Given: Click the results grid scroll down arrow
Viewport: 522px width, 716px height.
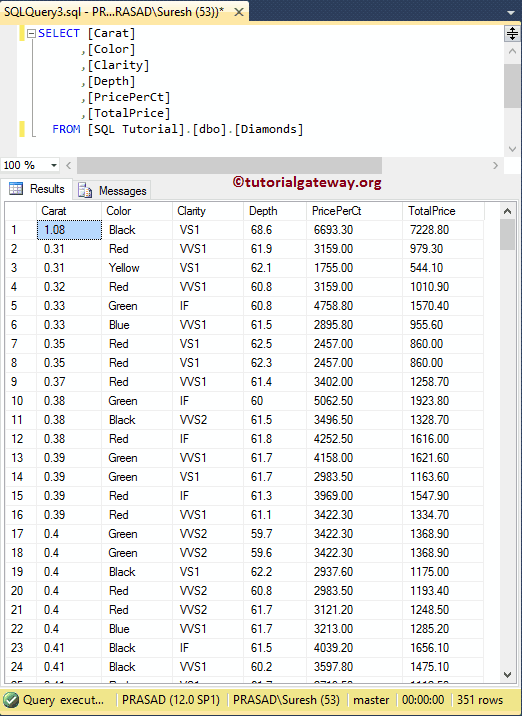Looking at the screenshot, I should pos(507,674).
